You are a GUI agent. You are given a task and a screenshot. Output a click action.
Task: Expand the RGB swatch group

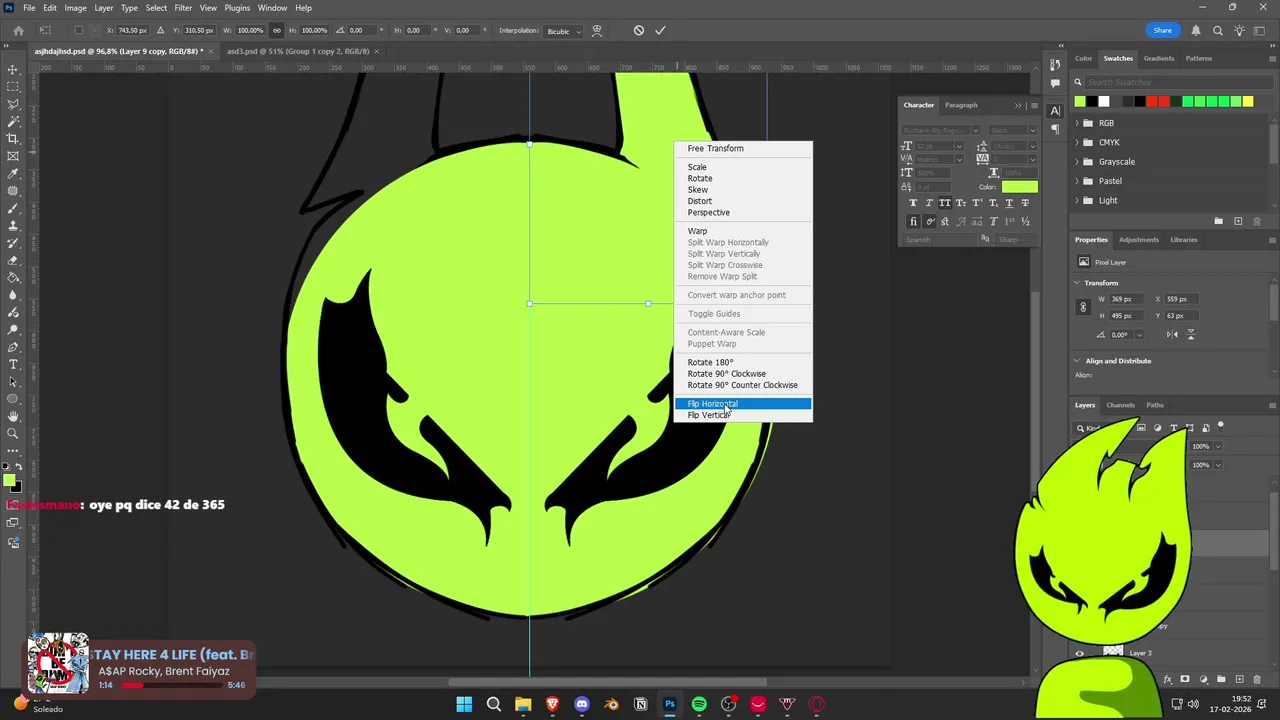1076,123
